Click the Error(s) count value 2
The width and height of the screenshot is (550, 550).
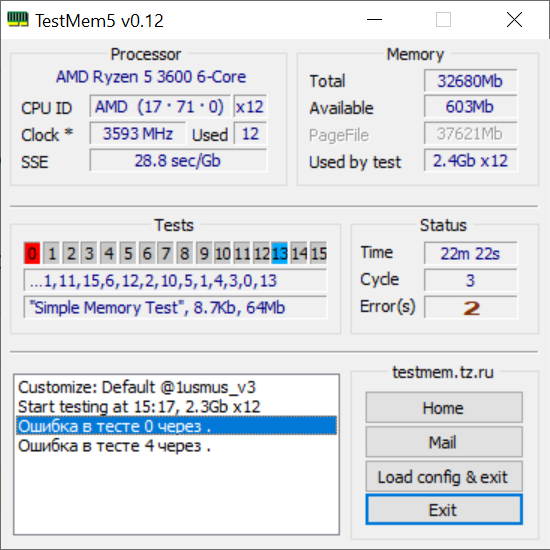[470, 307]
